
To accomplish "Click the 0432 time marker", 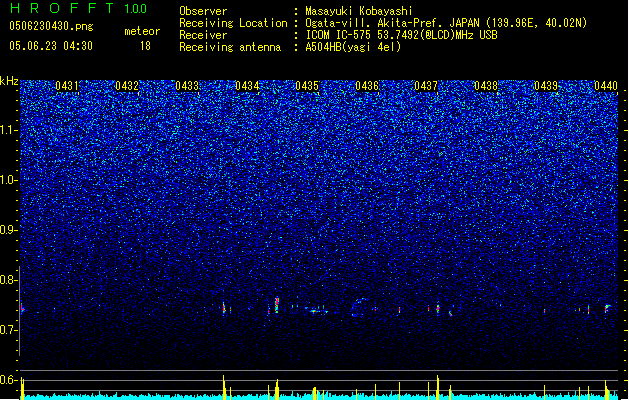I will point(127,86).
